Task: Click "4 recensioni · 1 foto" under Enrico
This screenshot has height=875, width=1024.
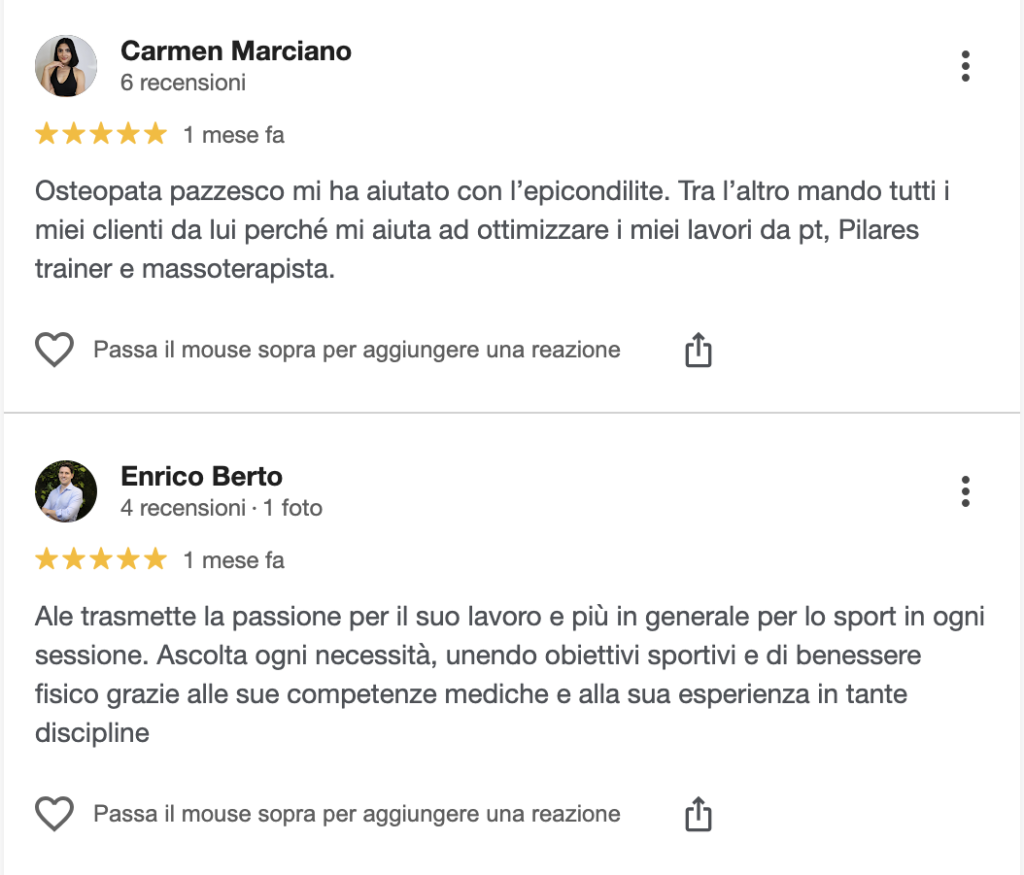Action: pos(221,508)
